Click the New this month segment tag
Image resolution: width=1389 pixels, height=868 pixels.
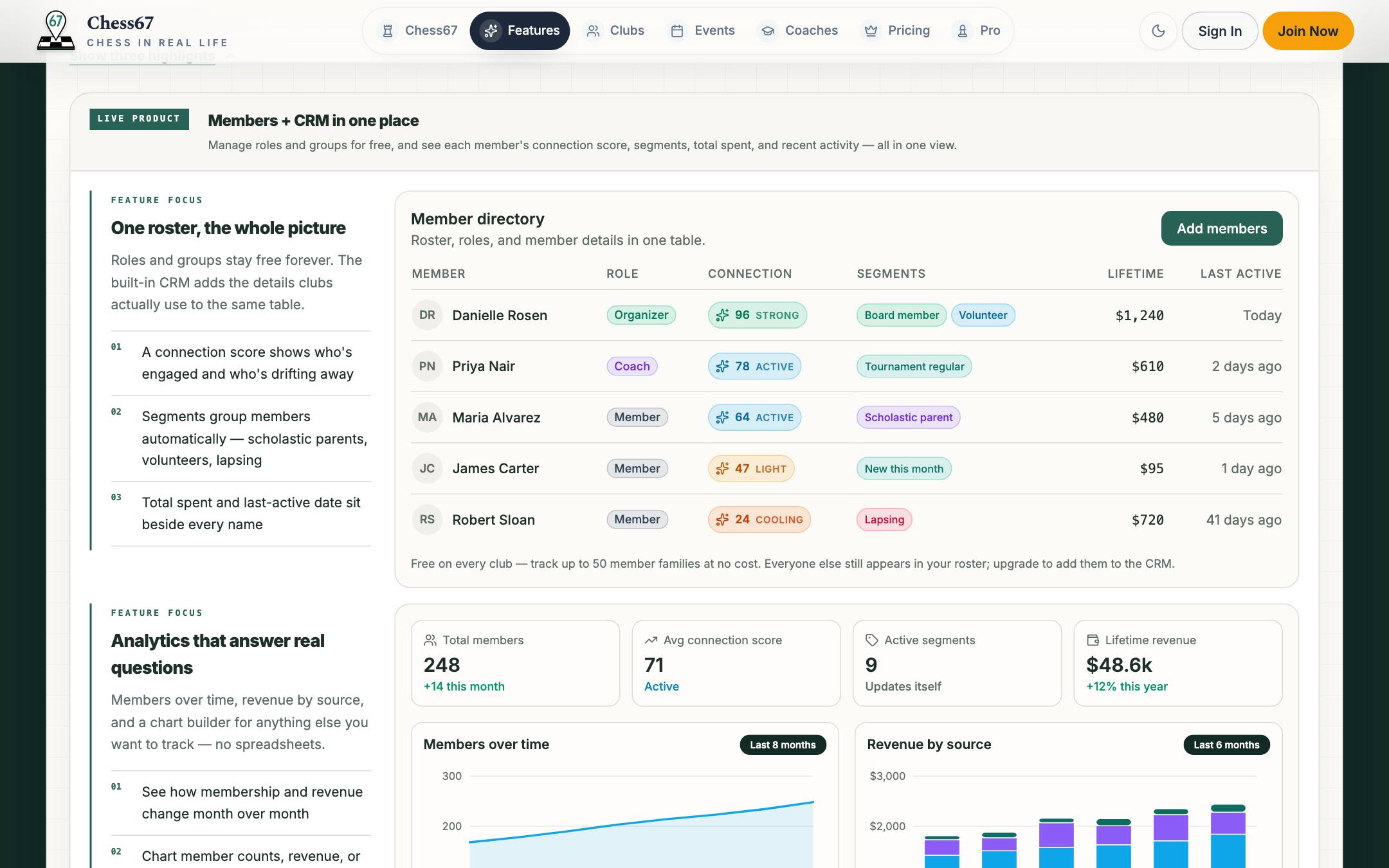click(904, 469)
